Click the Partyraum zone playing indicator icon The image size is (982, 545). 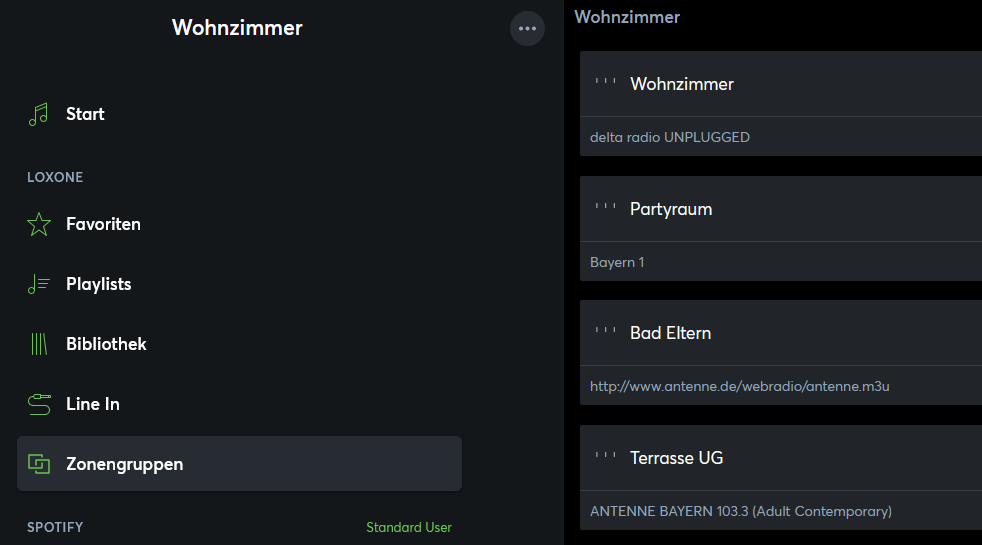(x=605, y=209)
